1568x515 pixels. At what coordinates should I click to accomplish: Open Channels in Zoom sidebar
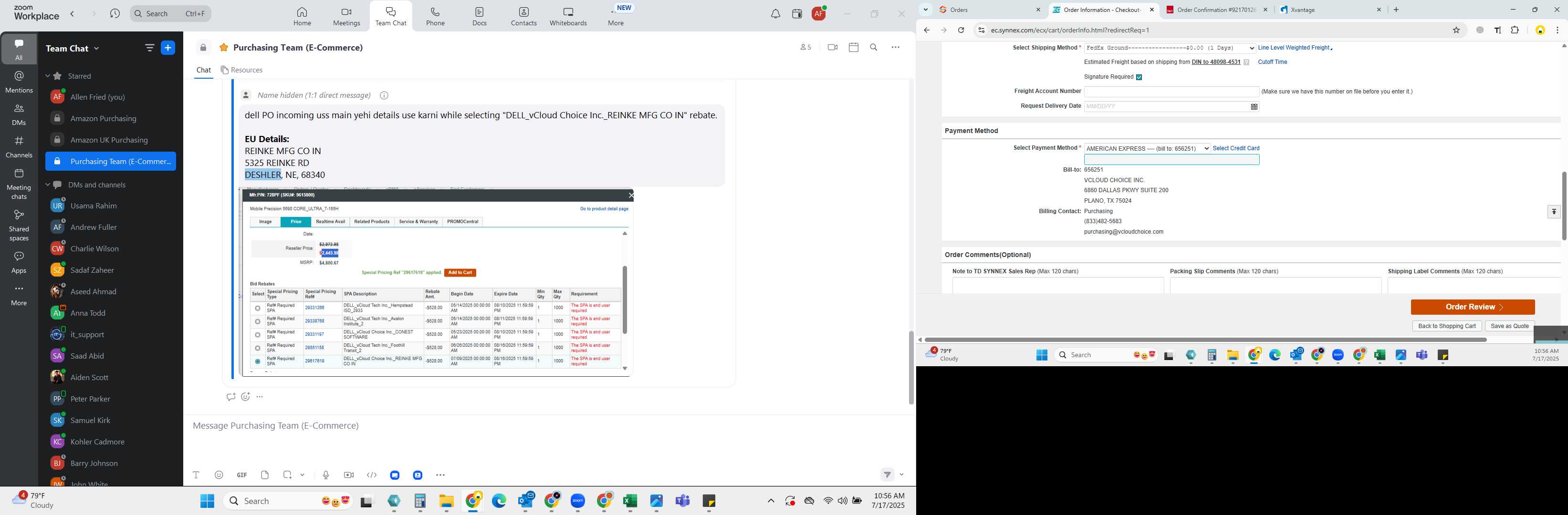[19, 146]
